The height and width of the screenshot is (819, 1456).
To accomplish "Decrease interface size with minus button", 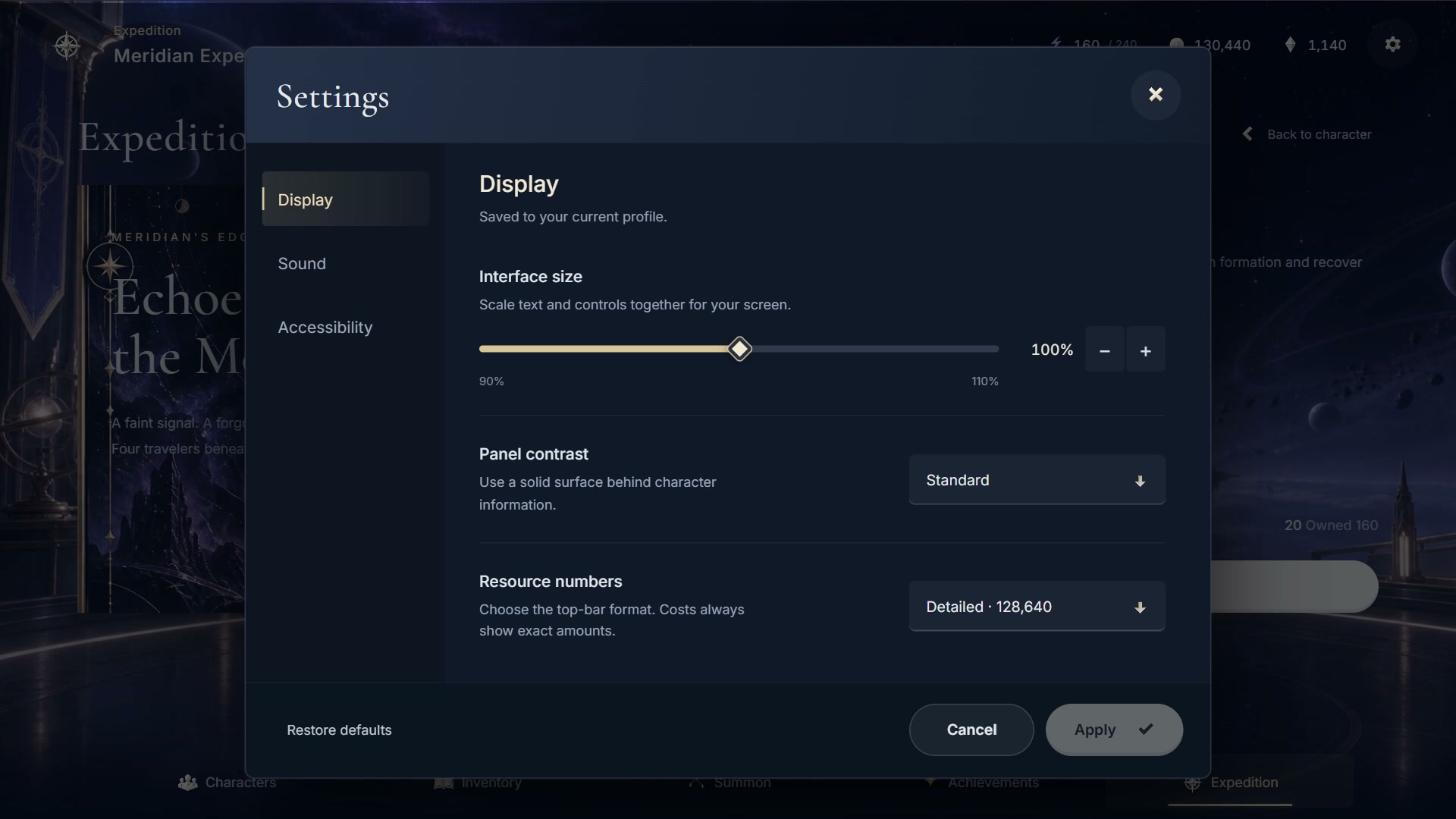I will click(1104, 350).
